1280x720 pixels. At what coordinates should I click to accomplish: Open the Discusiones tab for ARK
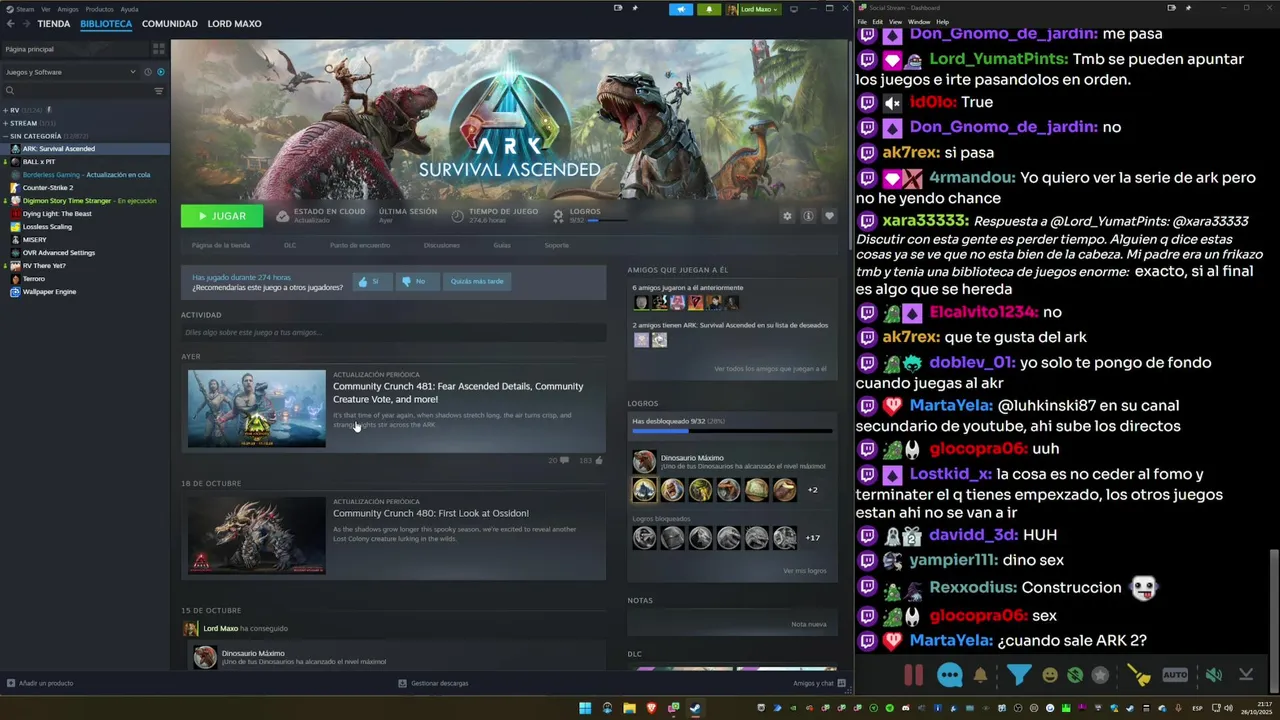(441, 245)
